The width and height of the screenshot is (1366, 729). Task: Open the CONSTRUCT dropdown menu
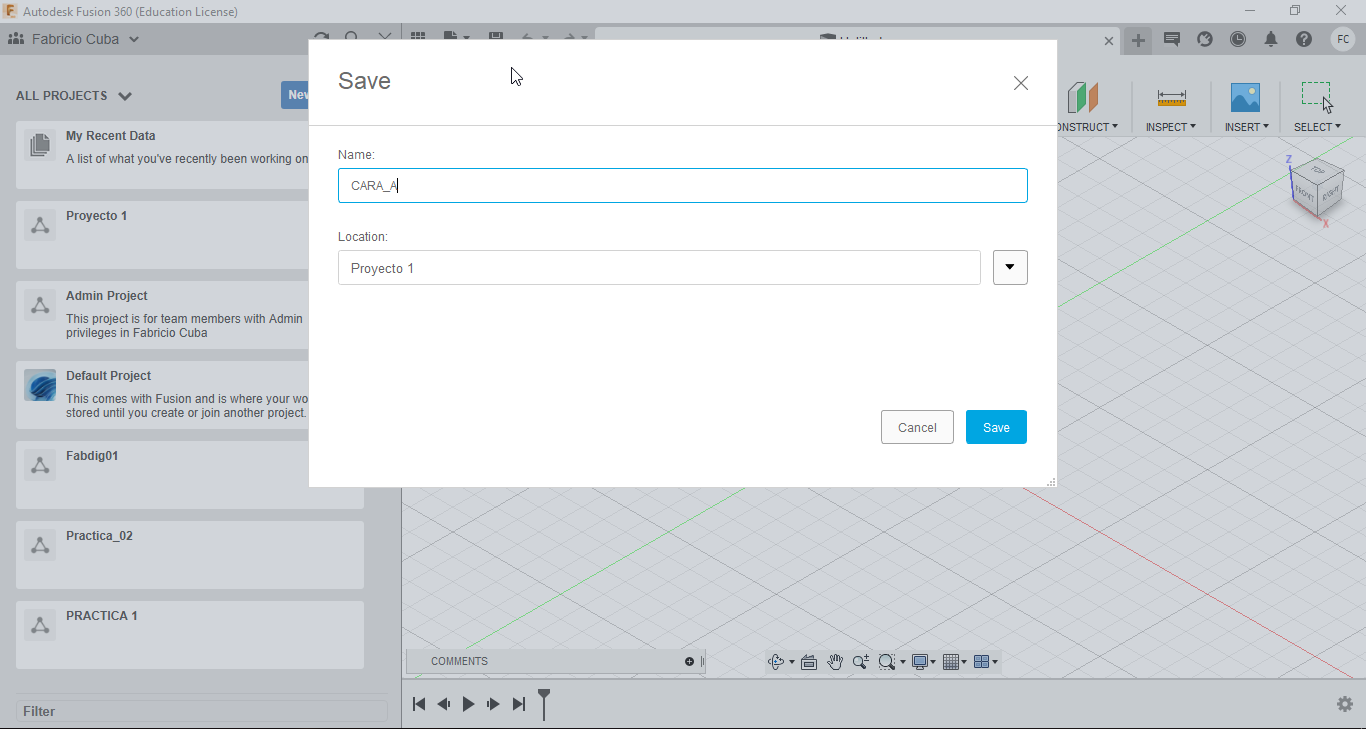(x=1087, y=127)
